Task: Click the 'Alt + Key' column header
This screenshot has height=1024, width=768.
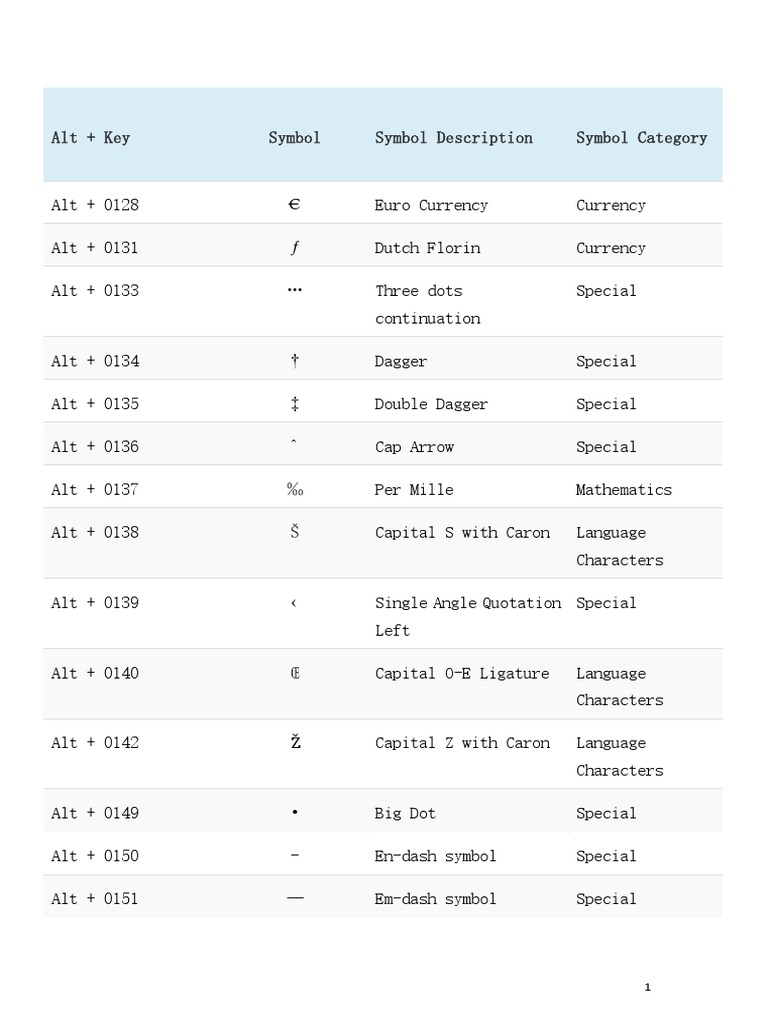Action: tap(90, 138)
